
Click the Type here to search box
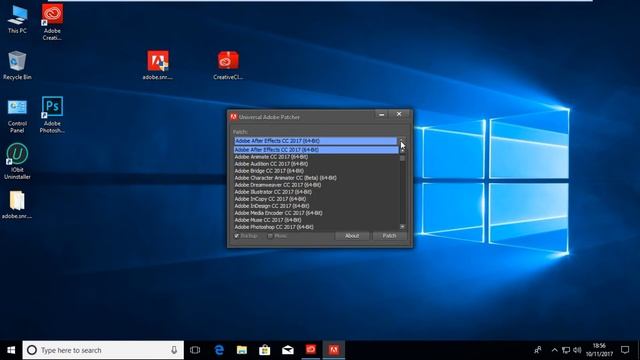pos(103,350)
